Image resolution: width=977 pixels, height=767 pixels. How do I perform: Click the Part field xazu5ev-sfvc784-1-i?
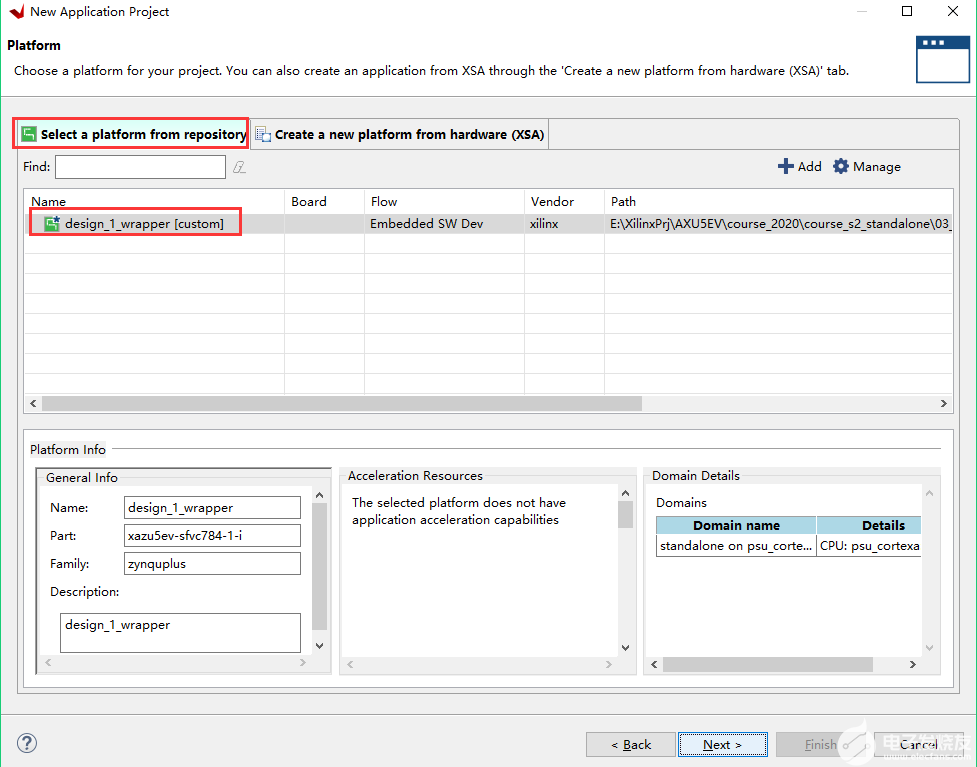212,536
